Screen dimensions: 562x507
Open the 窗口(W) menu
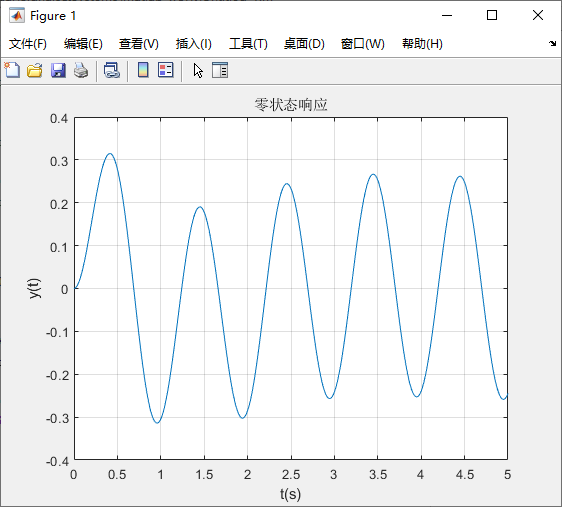pos(362,44)
